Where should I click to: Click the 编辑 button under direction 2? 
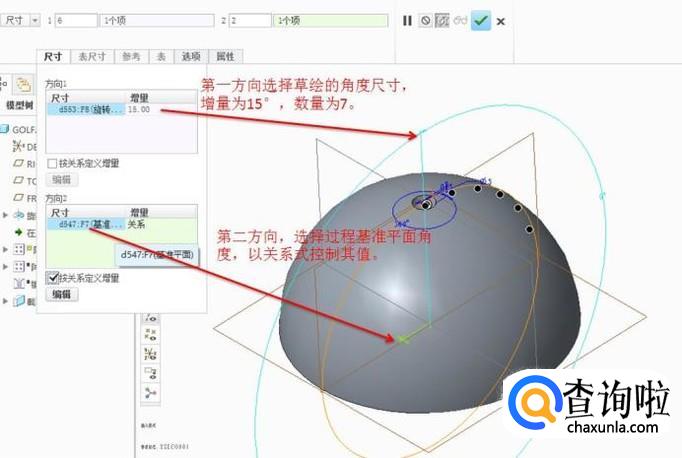point(62,294)
